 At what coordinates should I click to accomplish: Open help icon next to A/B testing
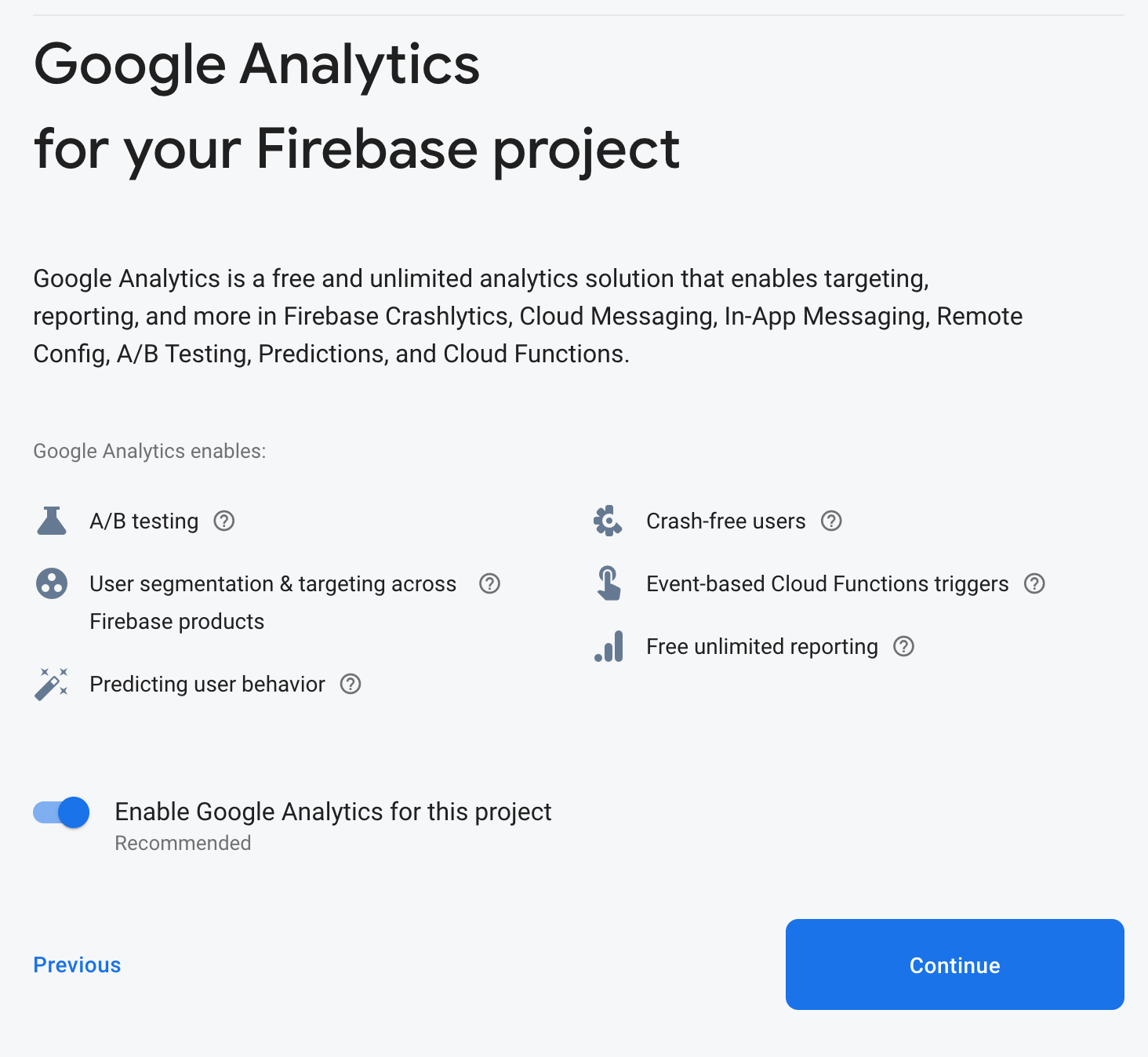pos(224,521)
